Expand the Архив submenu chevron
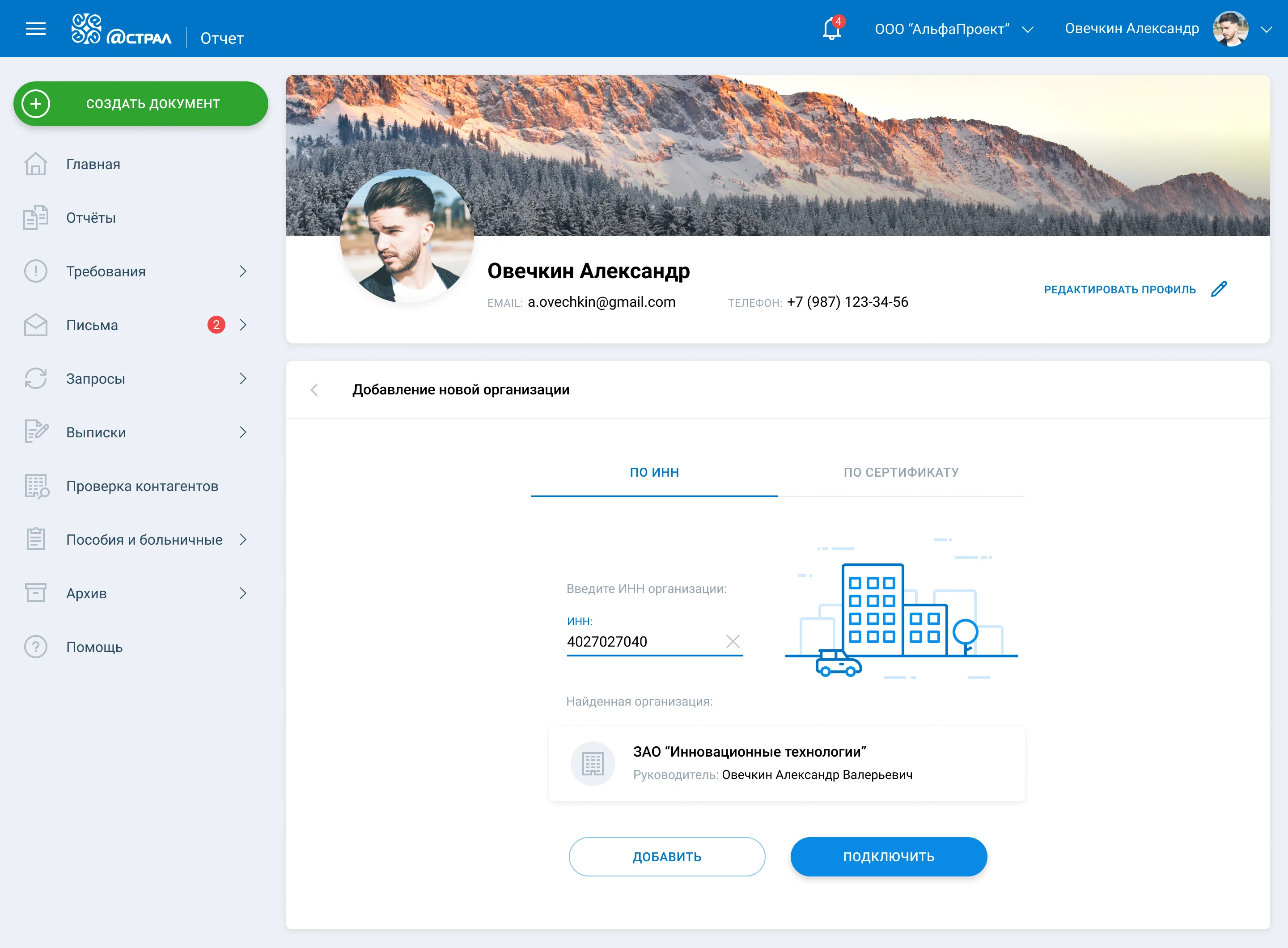The width and height of the screenshot is (1288, 948). coord(243,593)
